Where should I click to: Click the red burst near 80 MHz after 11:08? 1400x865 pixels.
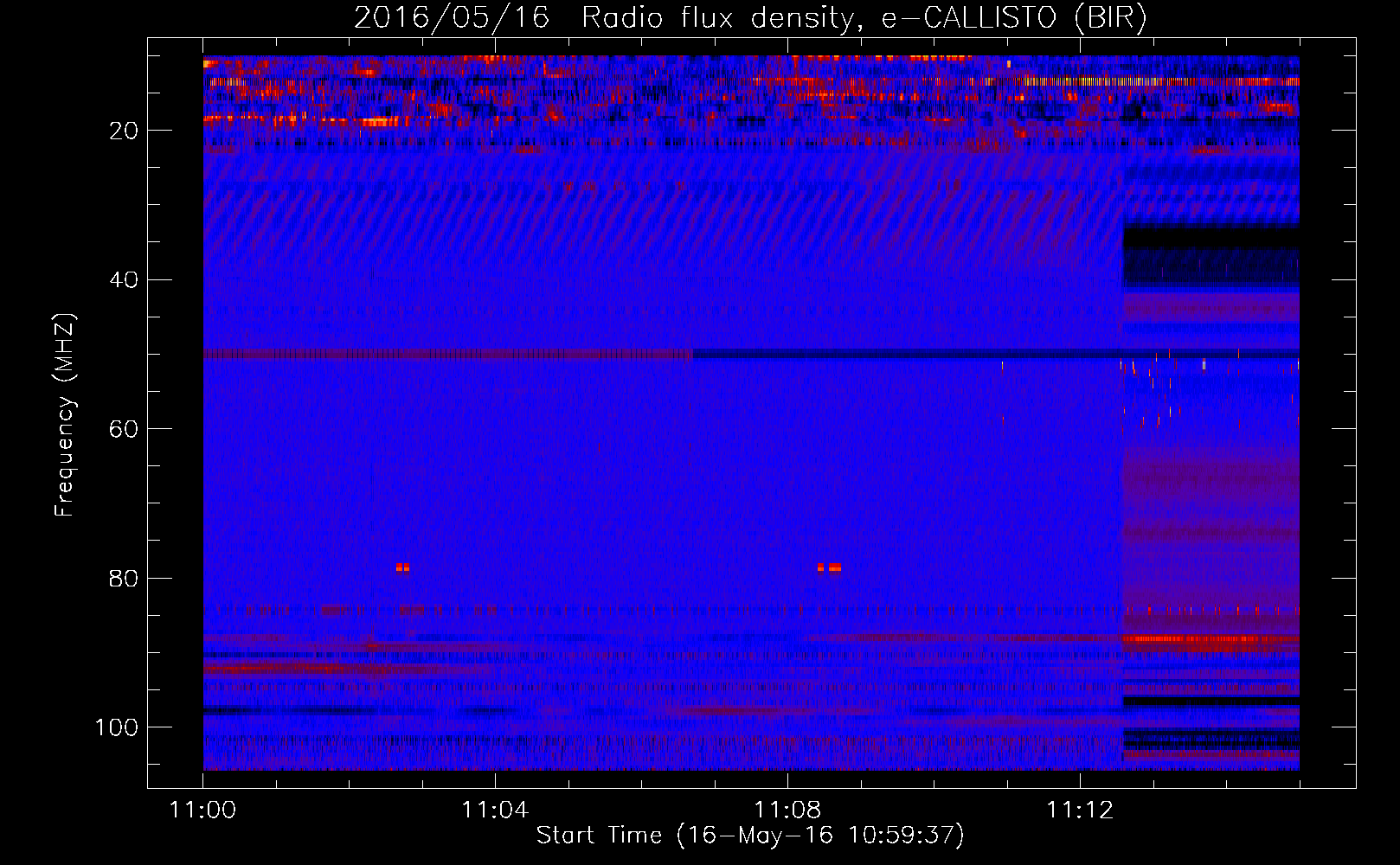(829, 567)
